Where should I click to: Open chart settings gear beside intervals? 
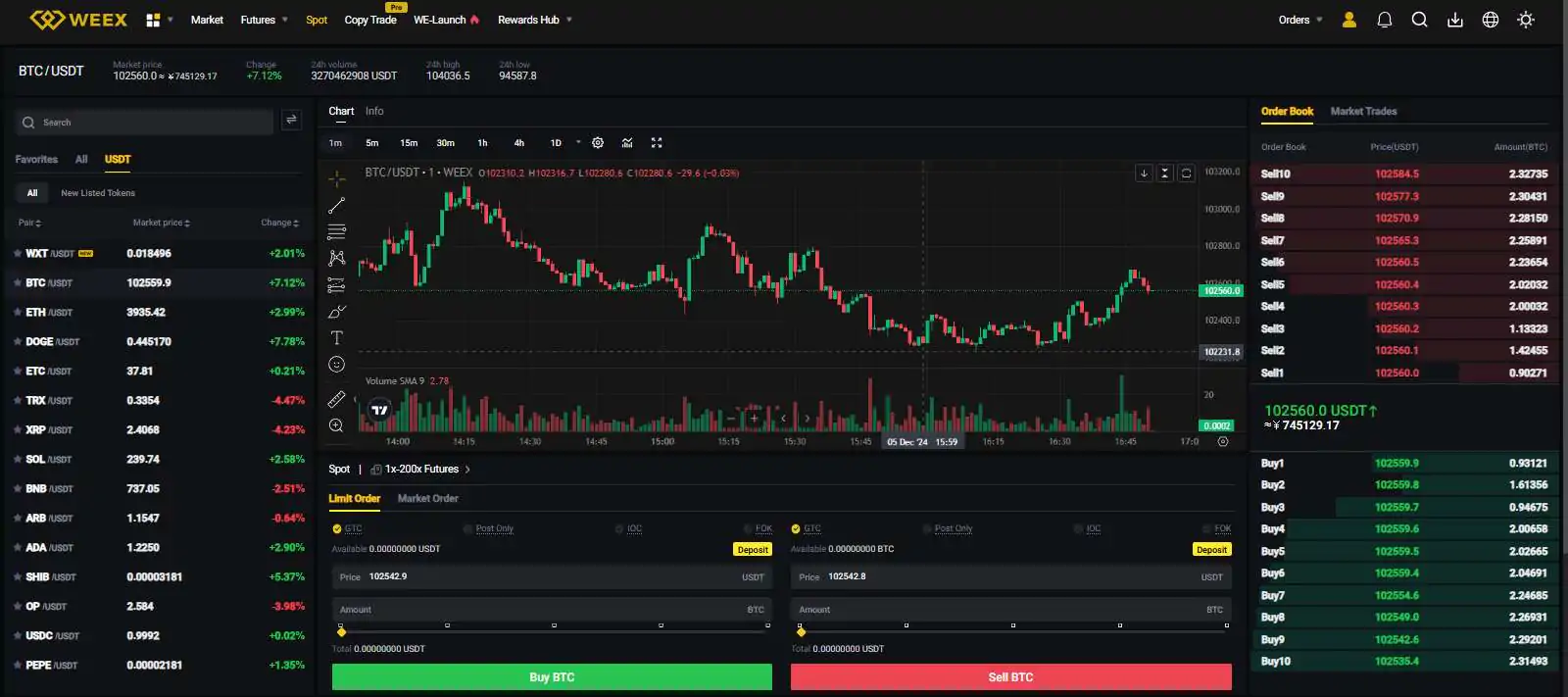(x=598, y=143)
